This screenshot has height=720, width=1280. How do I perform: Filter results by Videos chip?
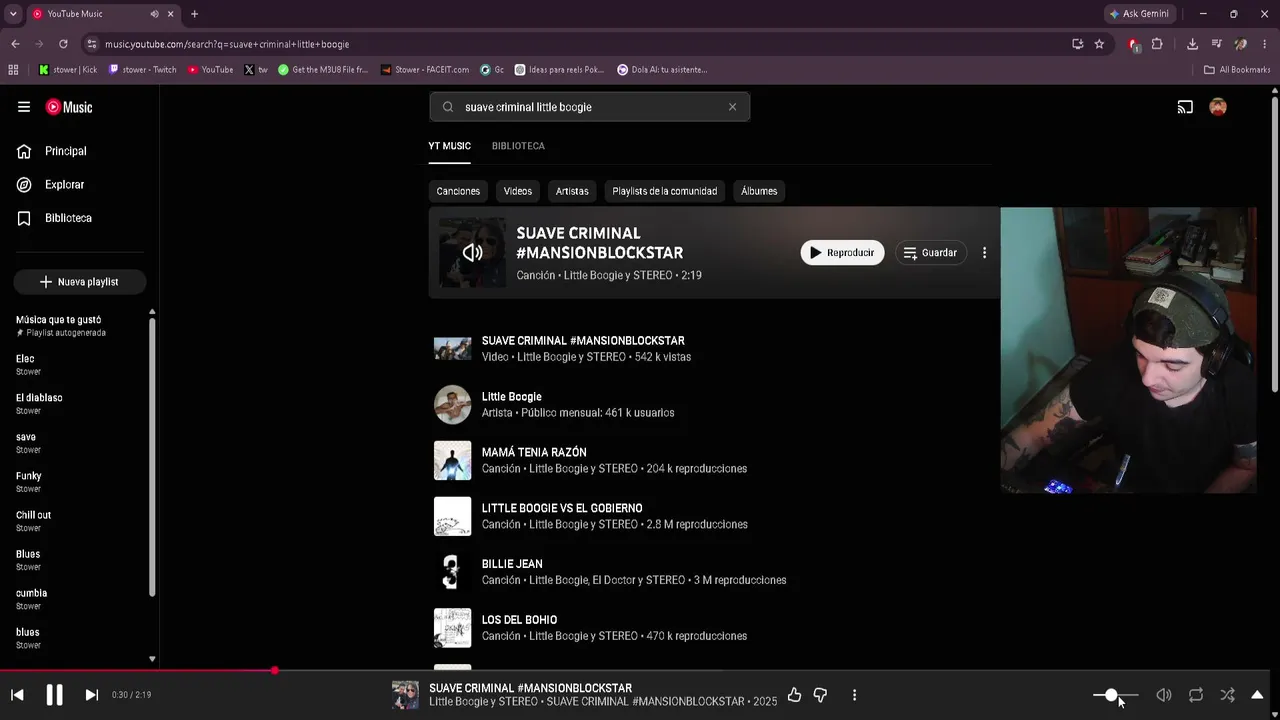(518, 191)
